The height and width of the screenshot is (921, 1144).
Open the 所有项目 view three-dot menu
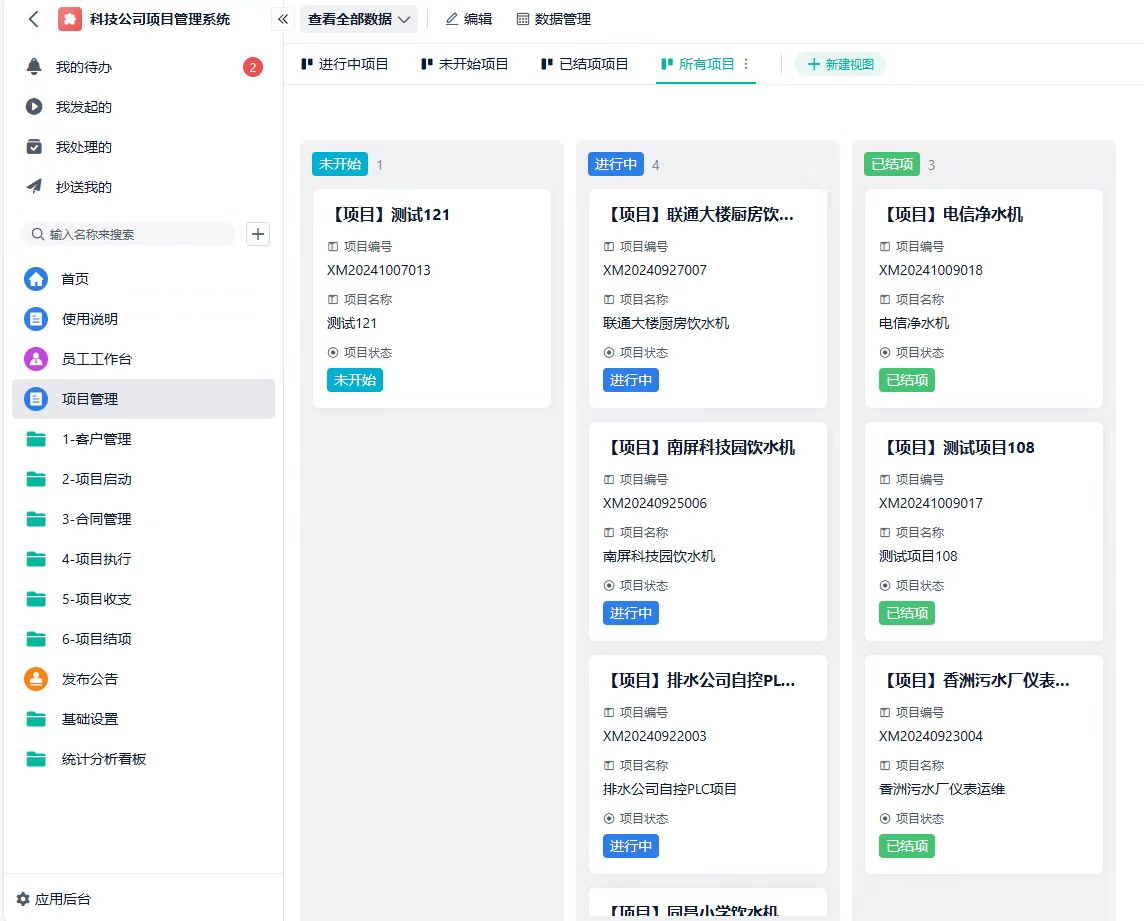(x=746, y=64)
